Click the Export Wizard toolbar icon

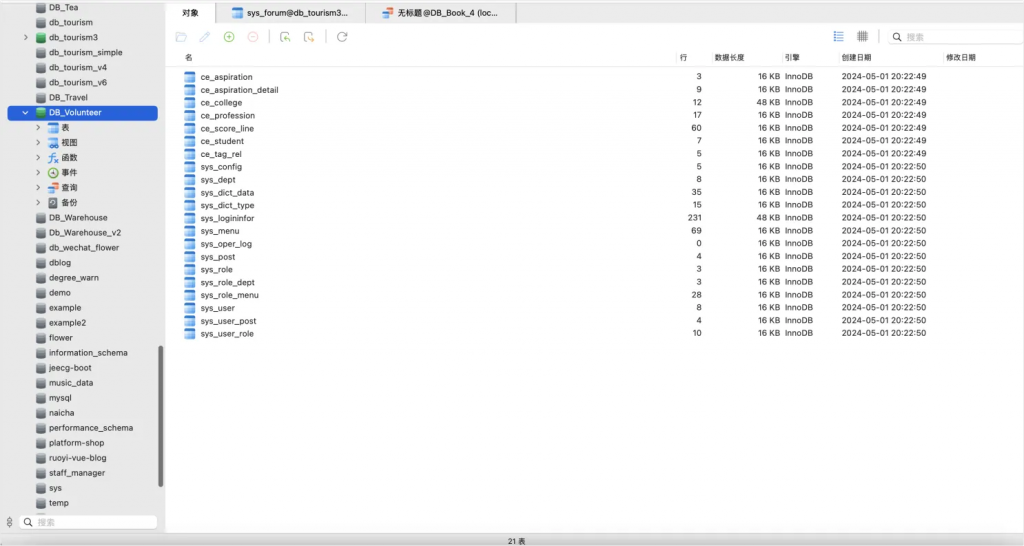click(x=309, y=37)
